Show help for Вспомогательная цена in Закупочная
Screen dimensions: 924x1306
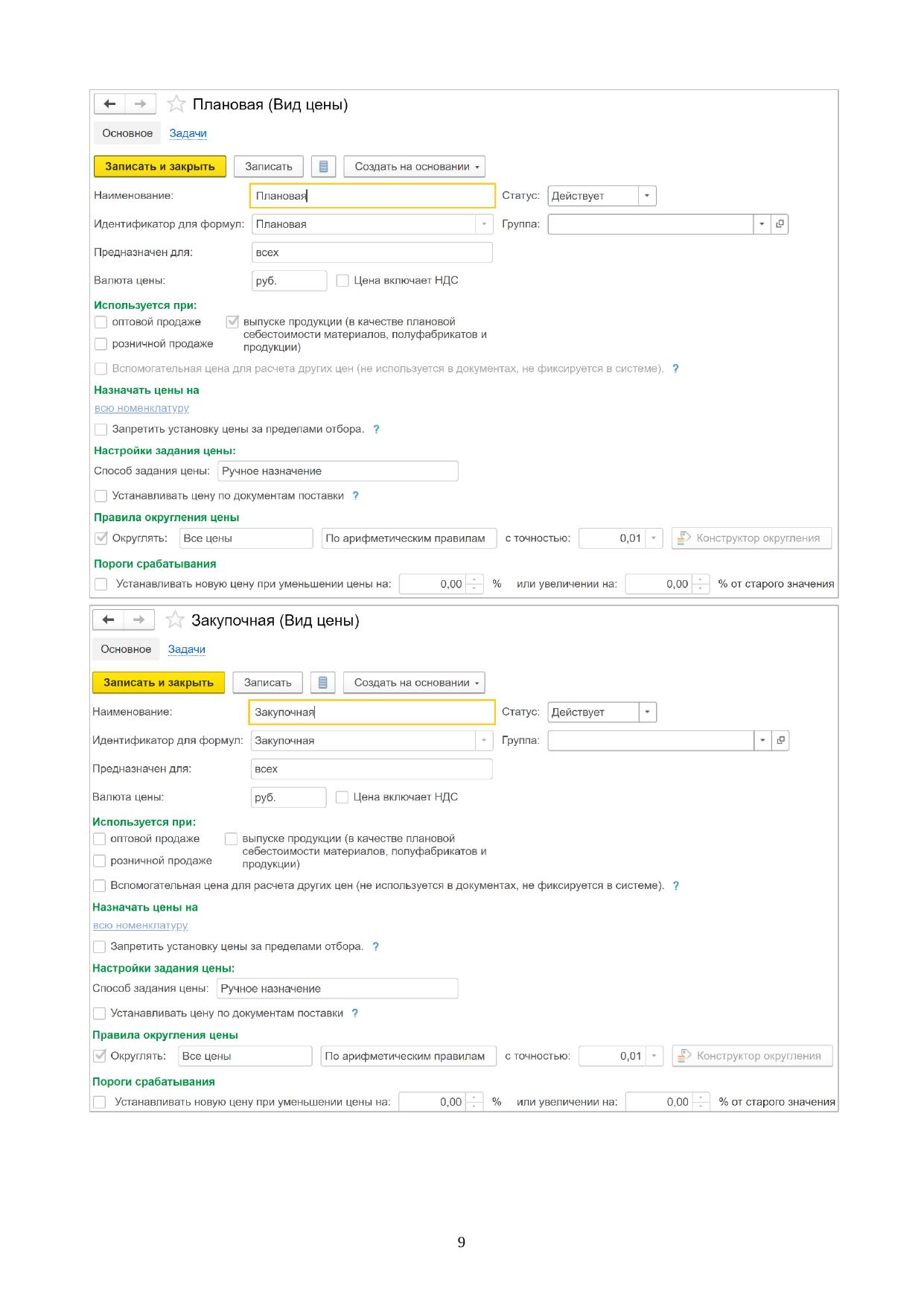(x=675, y=886)
